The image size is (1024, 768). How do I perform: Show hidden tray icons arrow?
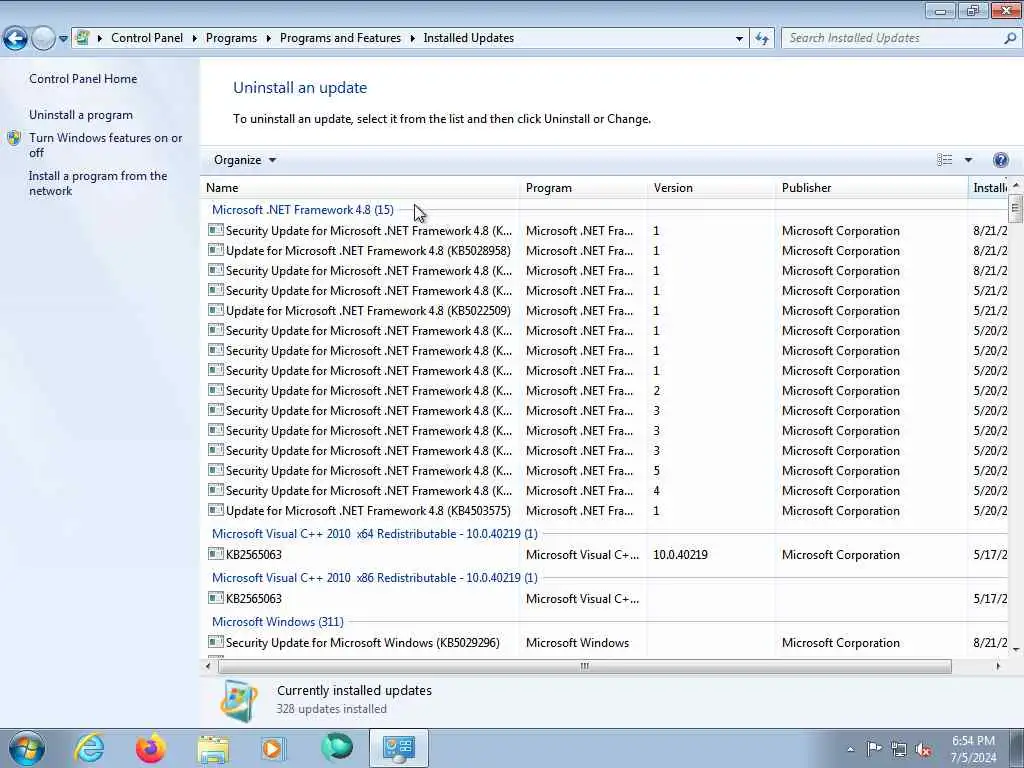[x=850, y=749]
